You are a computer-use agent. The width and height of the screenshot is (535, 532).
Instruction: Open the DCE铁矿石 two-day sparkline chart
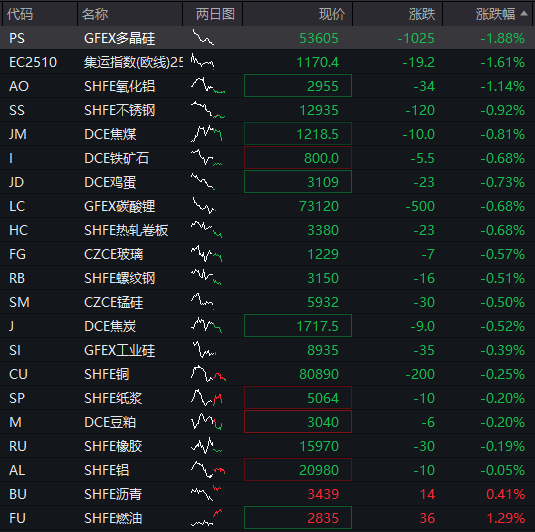pos(206,157)
